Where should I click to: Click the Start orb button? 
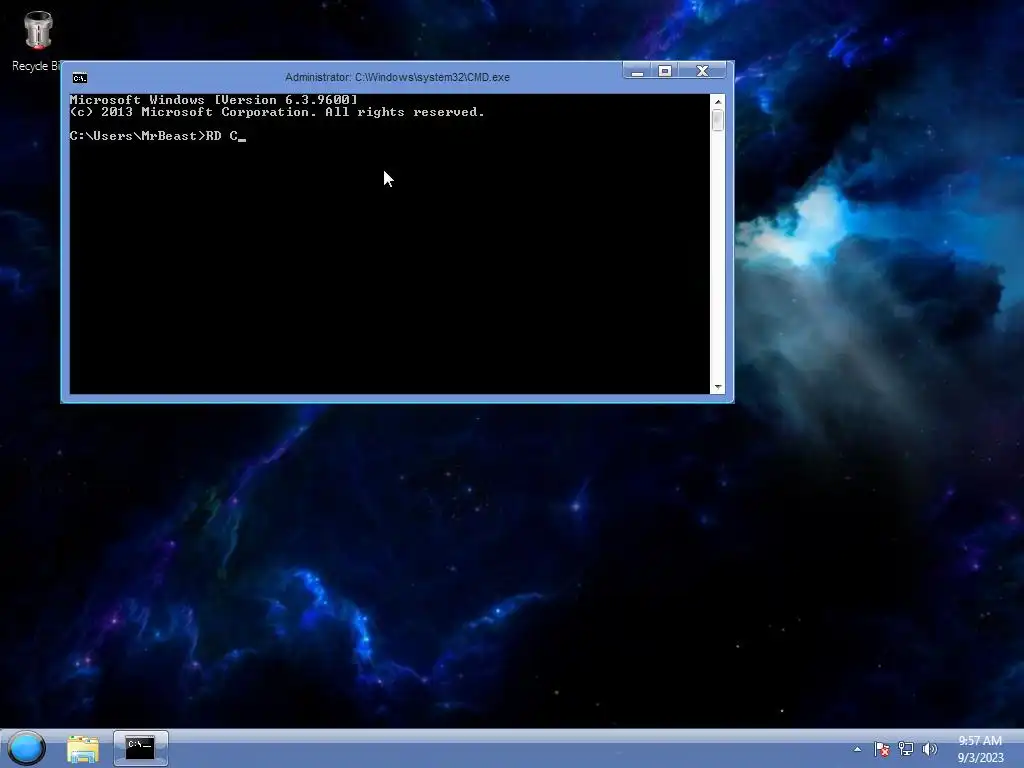pyautogui.click(x=27, y=748)
